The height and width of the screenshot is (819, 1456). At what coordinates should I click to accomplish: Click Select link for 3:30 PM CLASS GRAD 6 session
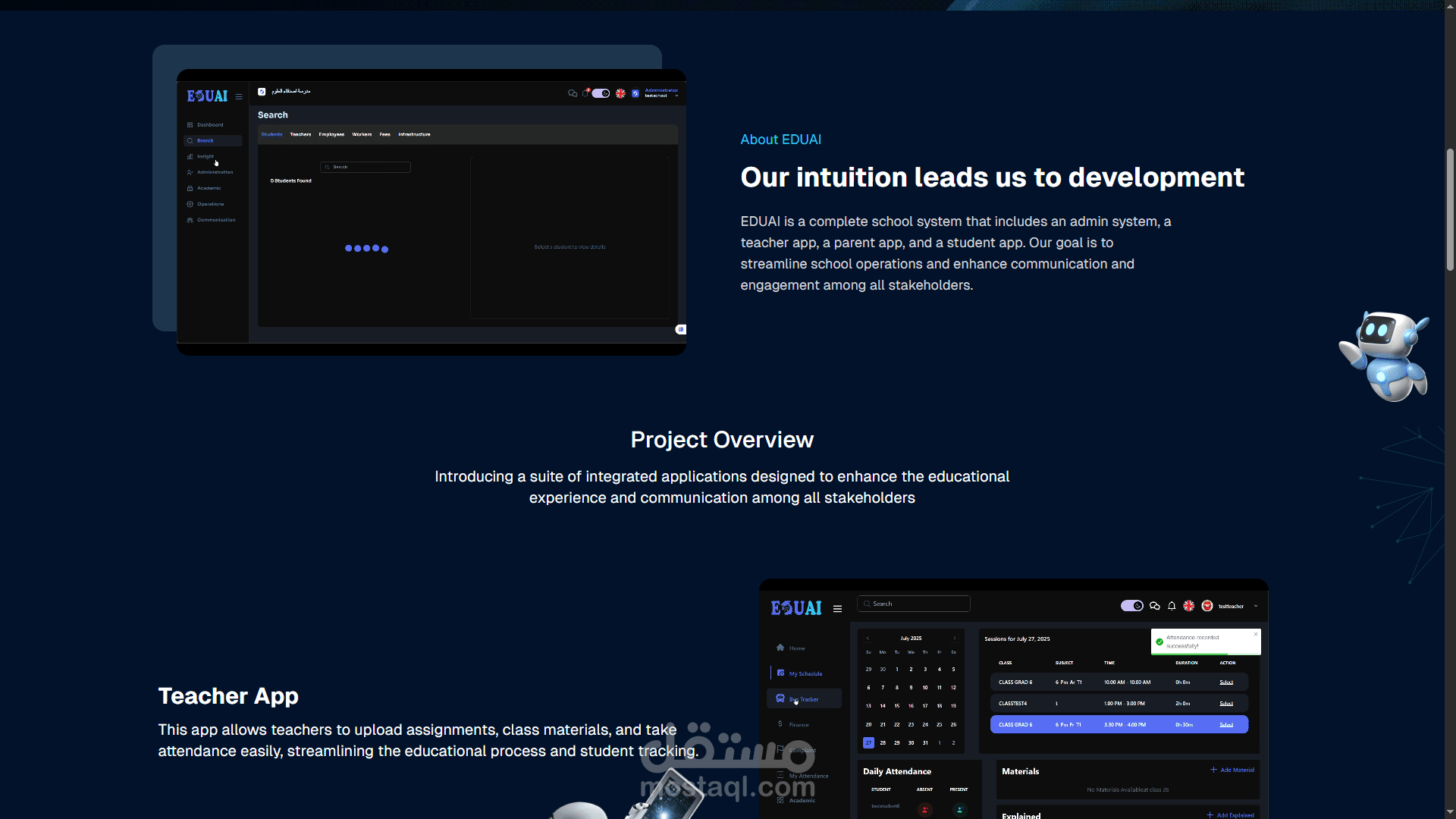1226,725
